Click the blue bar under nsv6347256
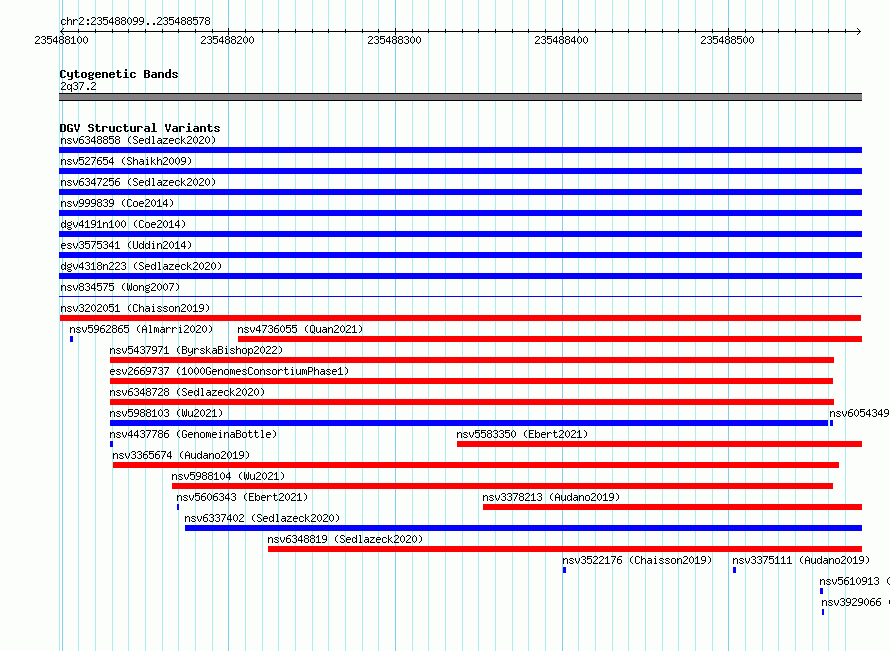The width and height of the screenshot is (890, 651). 460,192
